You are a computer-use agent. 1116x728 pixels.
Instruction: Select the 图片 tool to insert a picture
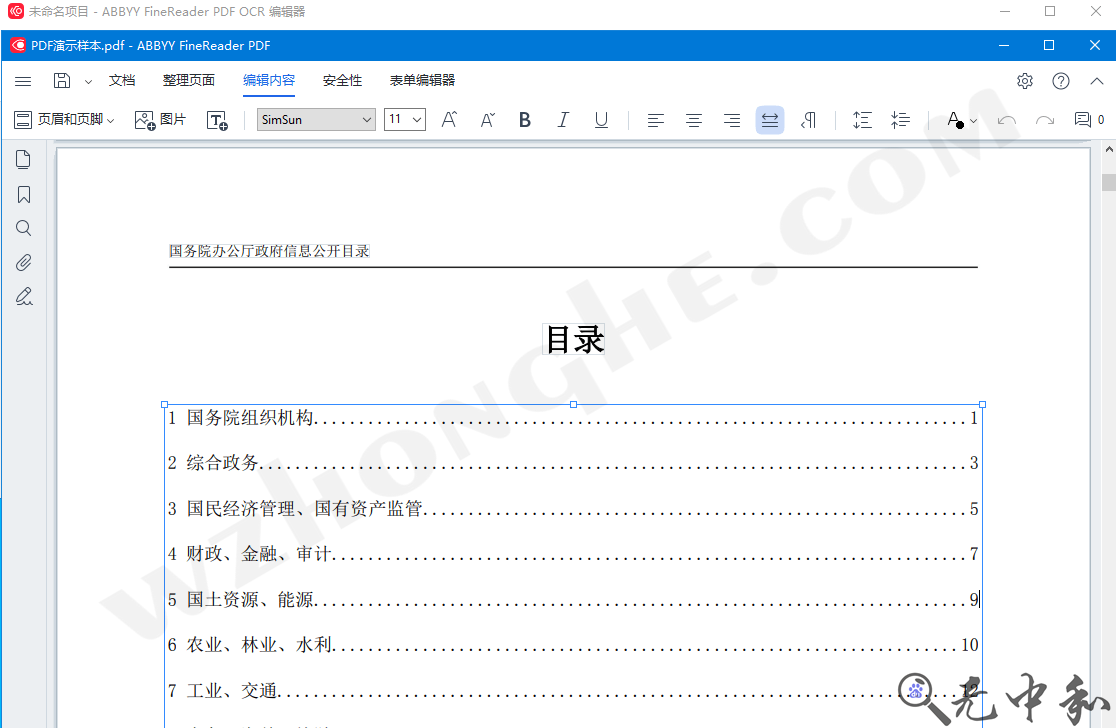[160, 119]
